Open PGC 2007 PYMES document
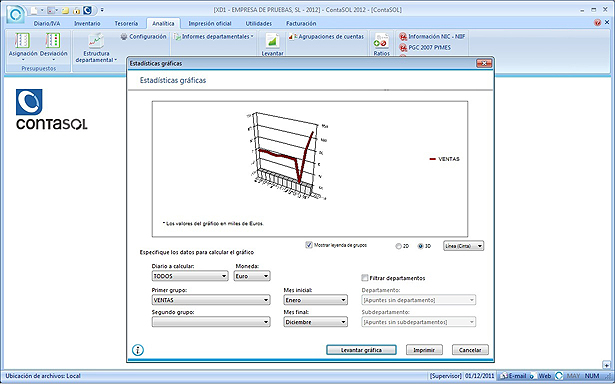615x384 pixels. tap(425, 47)
